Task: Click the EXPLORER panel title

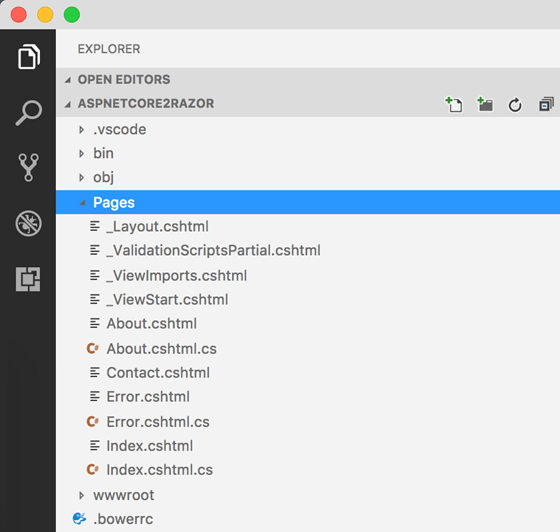Action: point(109,49)
